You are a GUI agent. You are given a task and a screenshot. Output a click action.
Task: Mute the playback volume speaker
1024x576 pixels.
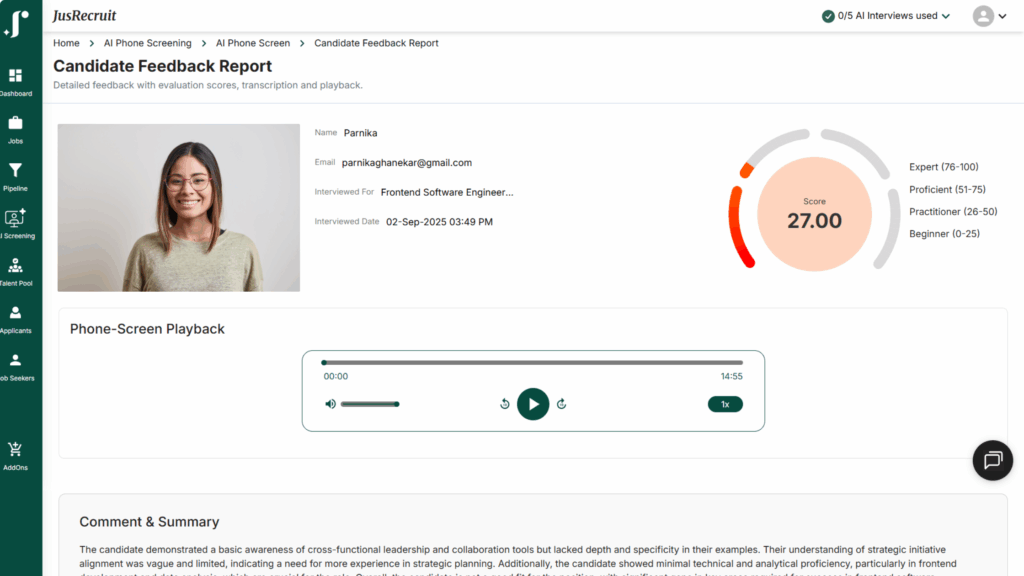click(330, 404)
